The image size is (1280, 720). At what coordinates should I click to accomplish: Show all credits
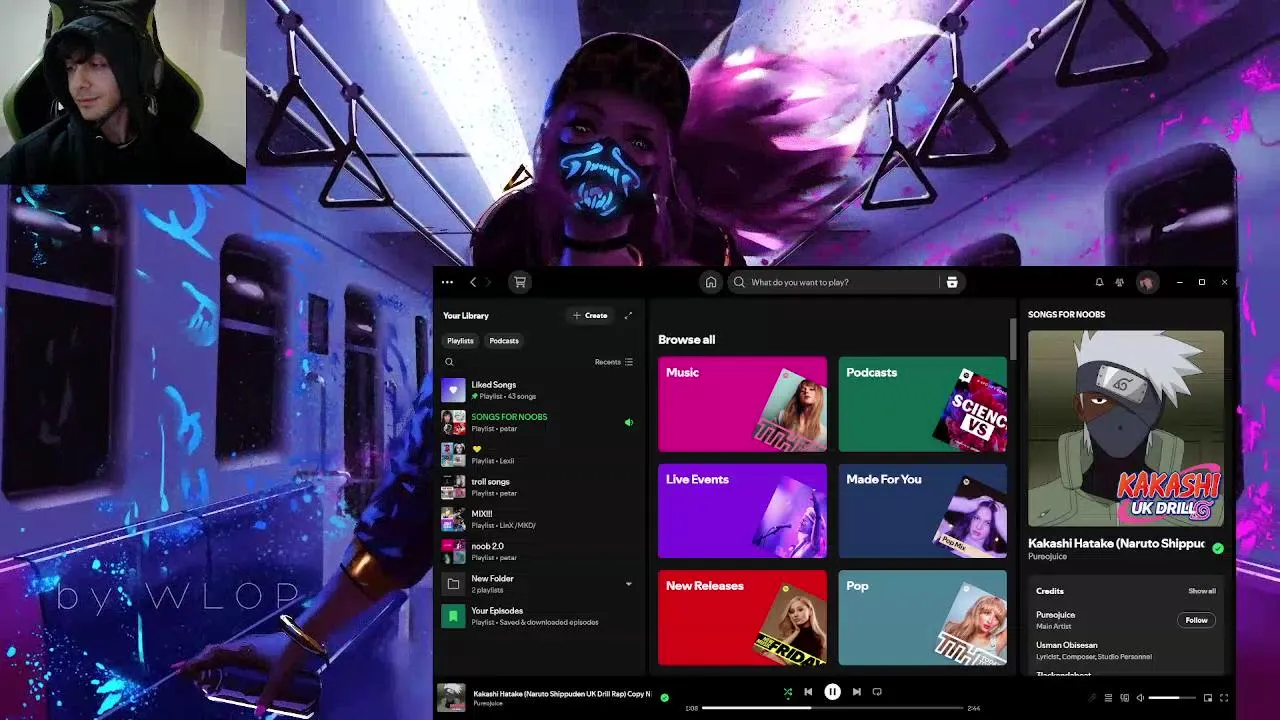(x=1202, y=591)
